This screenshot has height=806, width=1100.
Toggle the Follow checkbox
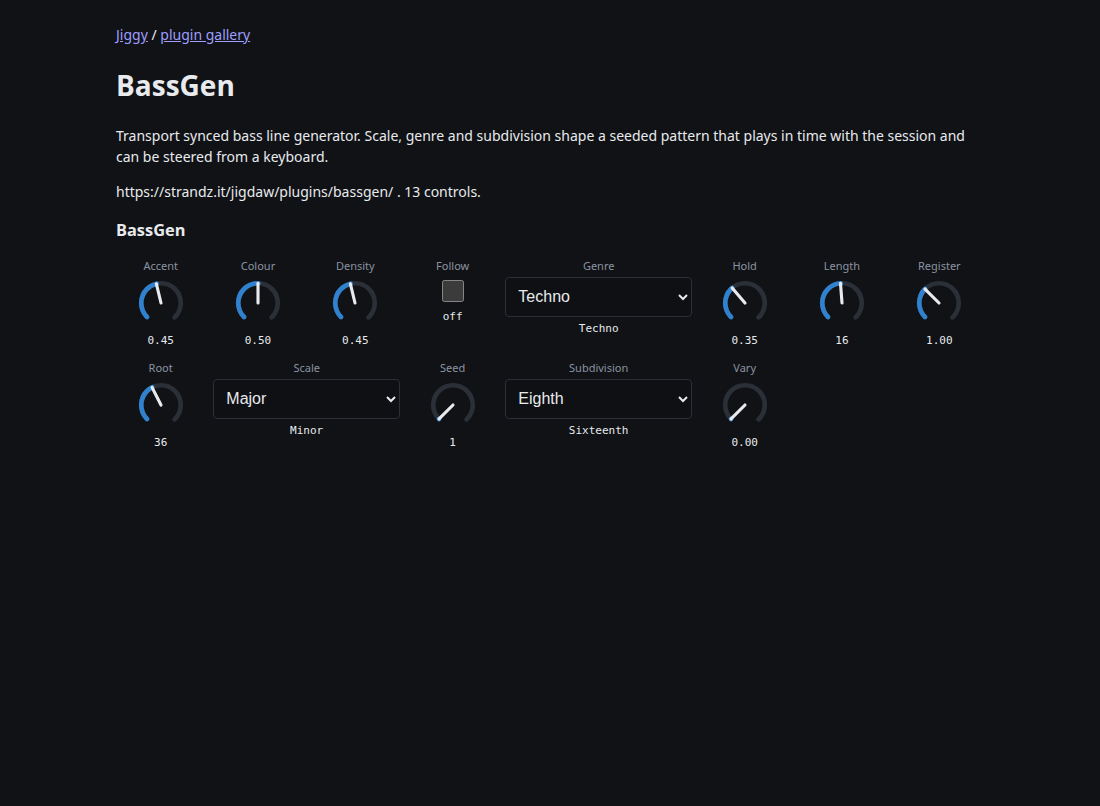click(x=452, y=291)
